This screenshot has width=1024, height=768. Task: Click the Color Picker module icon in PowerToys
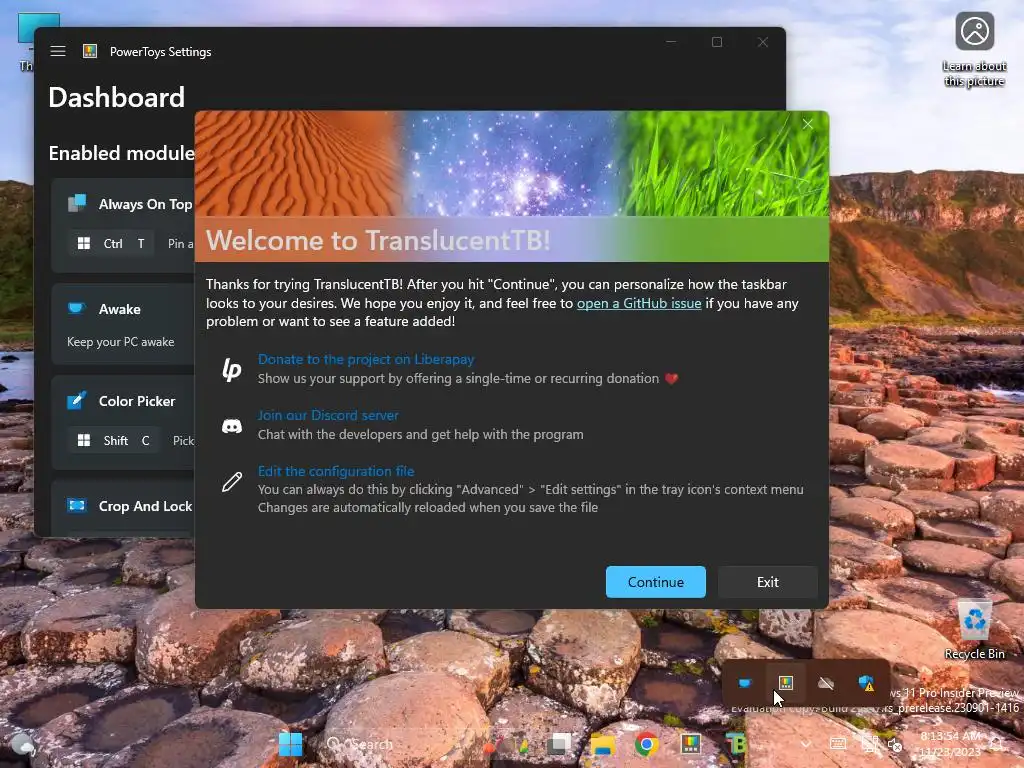click(x=77, y=400)
